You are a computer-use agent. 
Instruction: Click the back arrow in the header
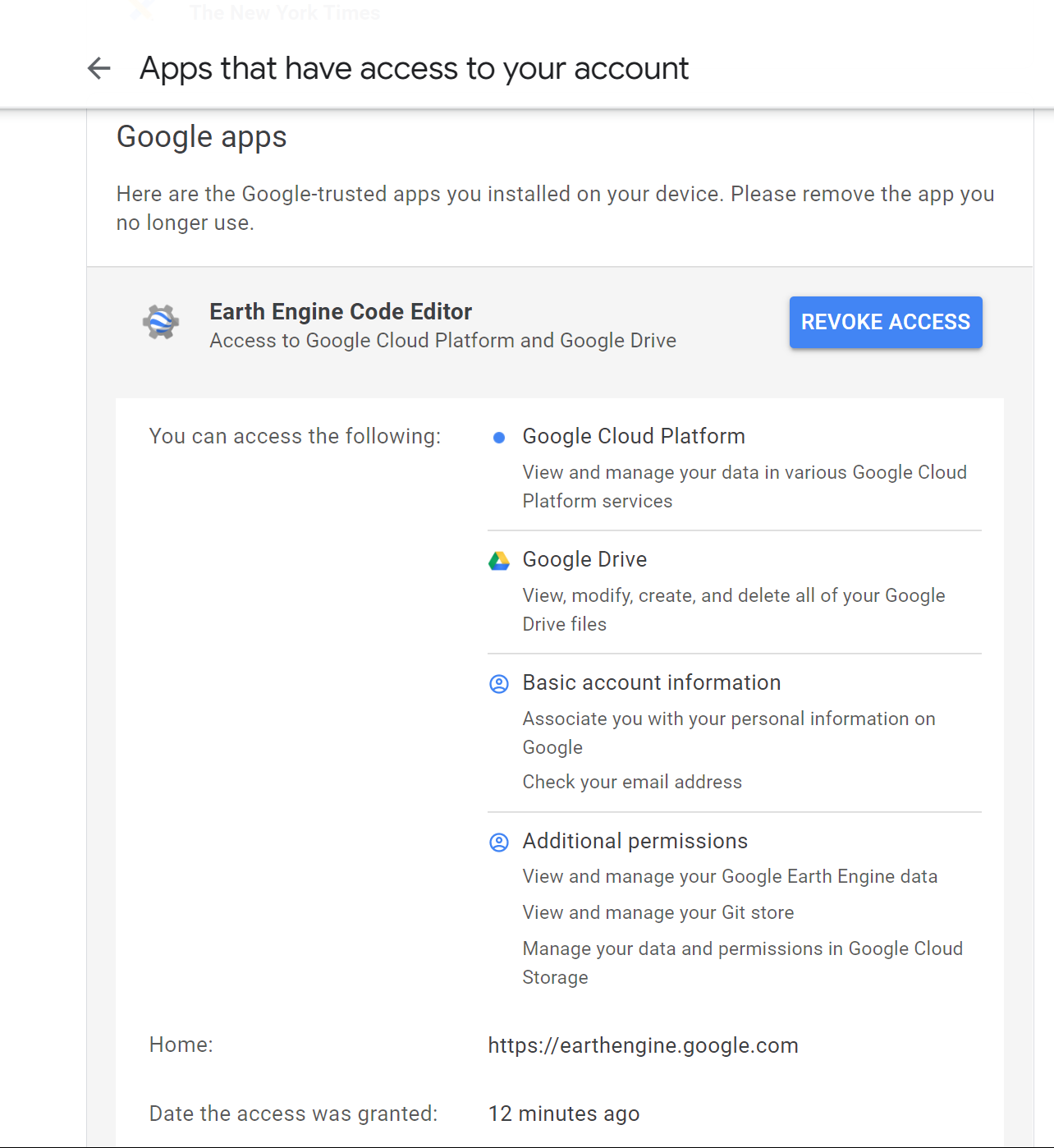click(99, 68)
